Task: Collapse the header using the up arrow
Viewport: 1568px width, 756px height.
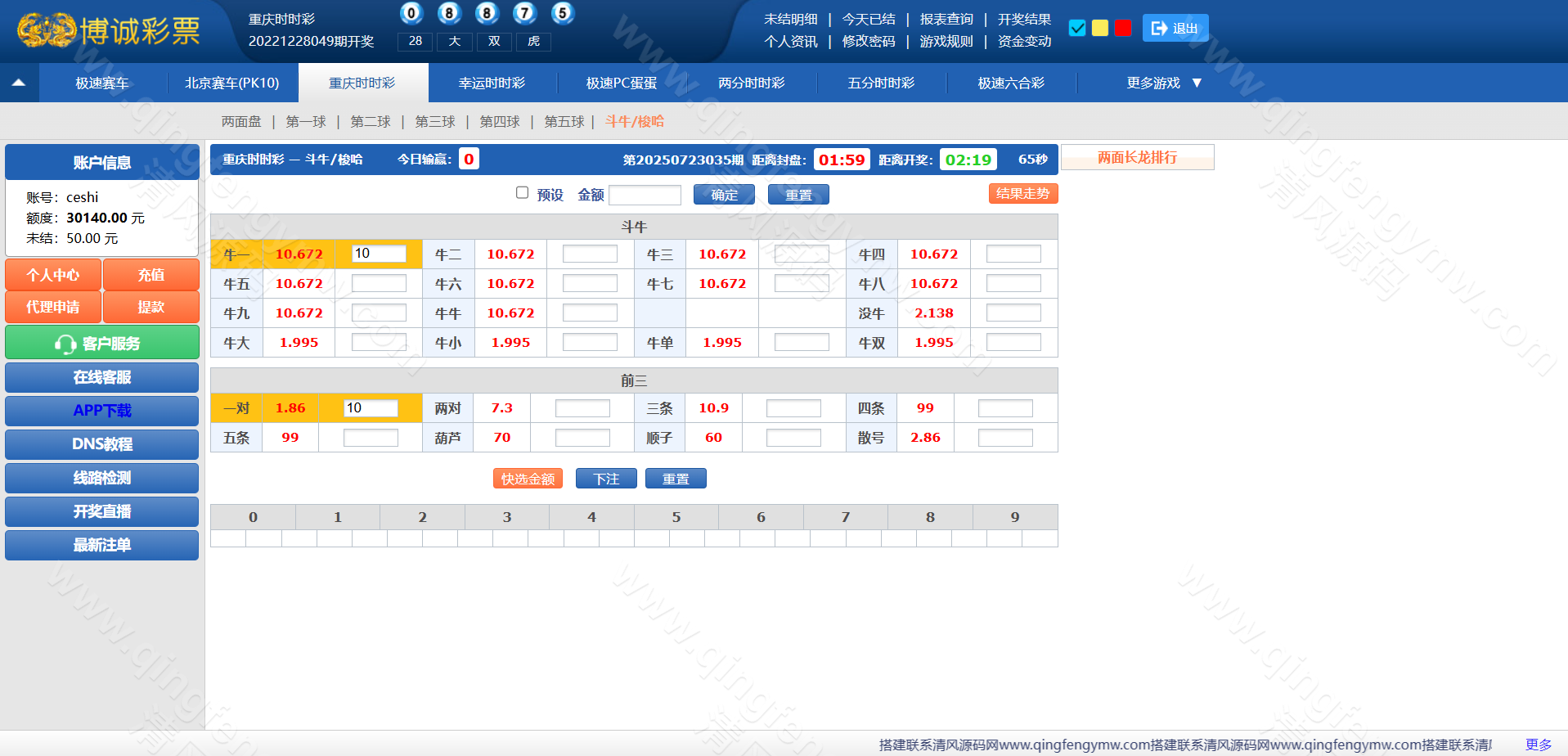Action: [x=19, y=83]
